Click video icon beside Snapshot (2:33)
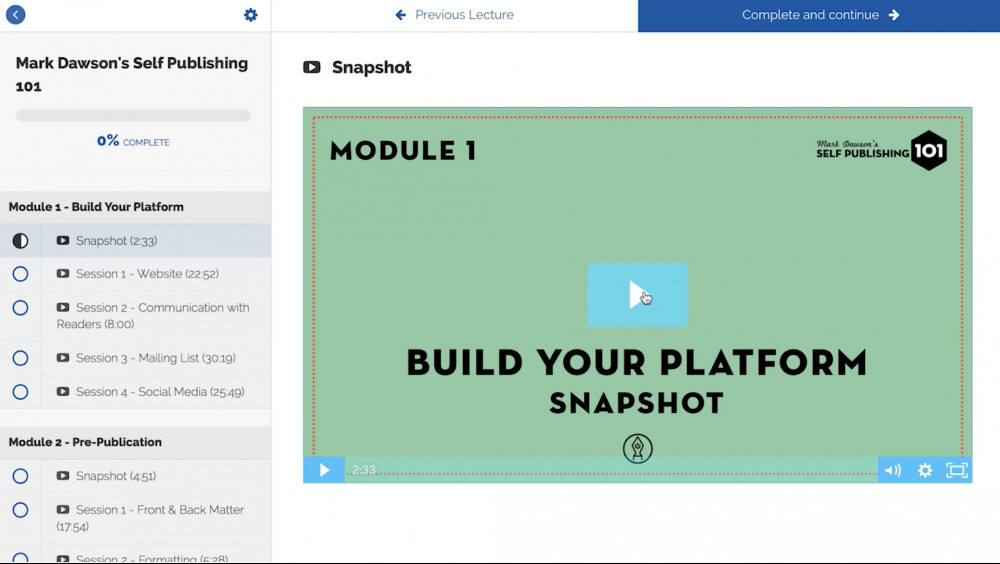Screen dimensions: 1000x564 pyautogui.click(x=62, y=241)
